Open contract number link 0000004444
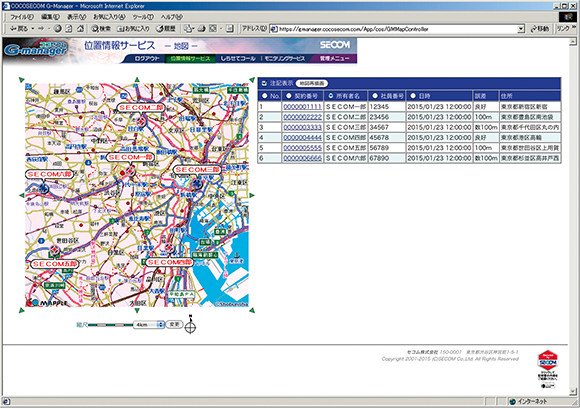580x408 pixels. [302, 138]
